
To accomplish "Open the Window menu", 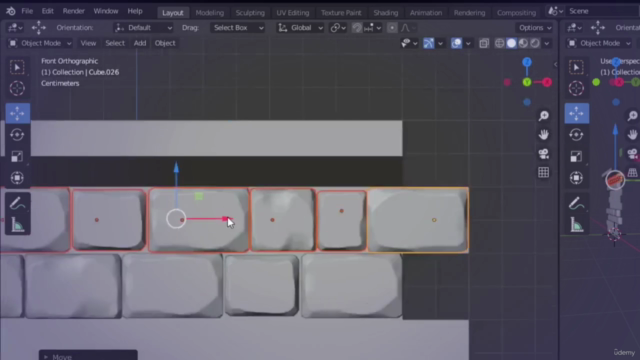I will click(106, 11).
